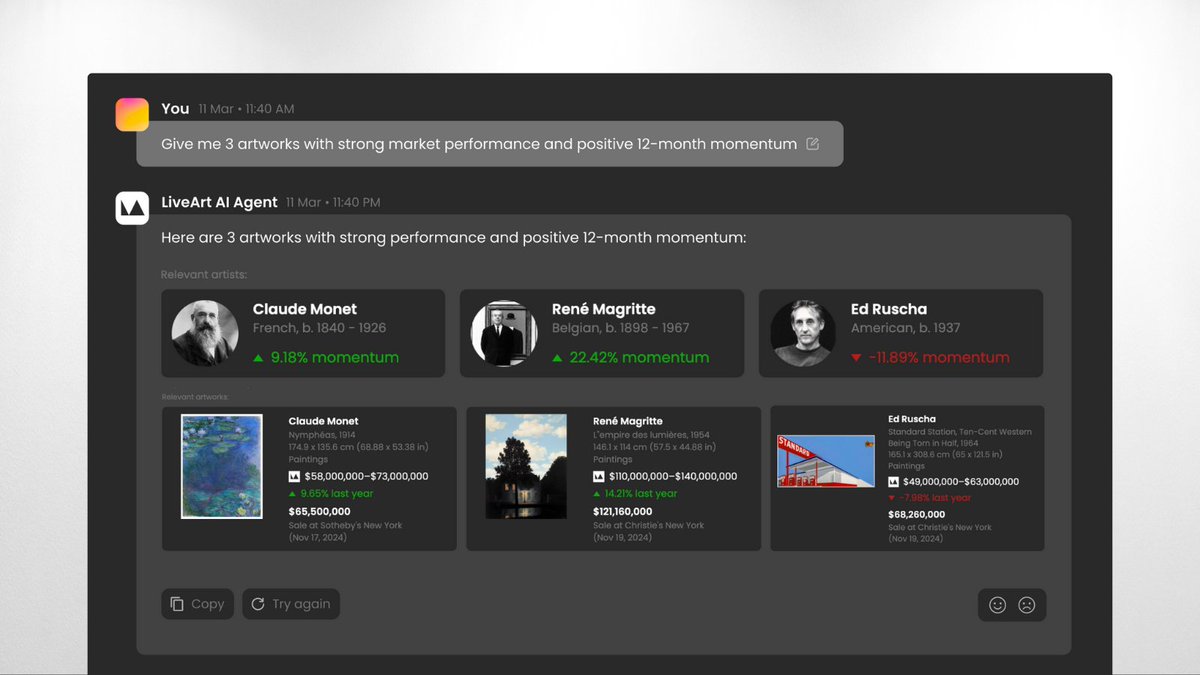
Task: Open the Nymphéas painting thumbnail
Action: pyautogui.click(x=222, y=466)
